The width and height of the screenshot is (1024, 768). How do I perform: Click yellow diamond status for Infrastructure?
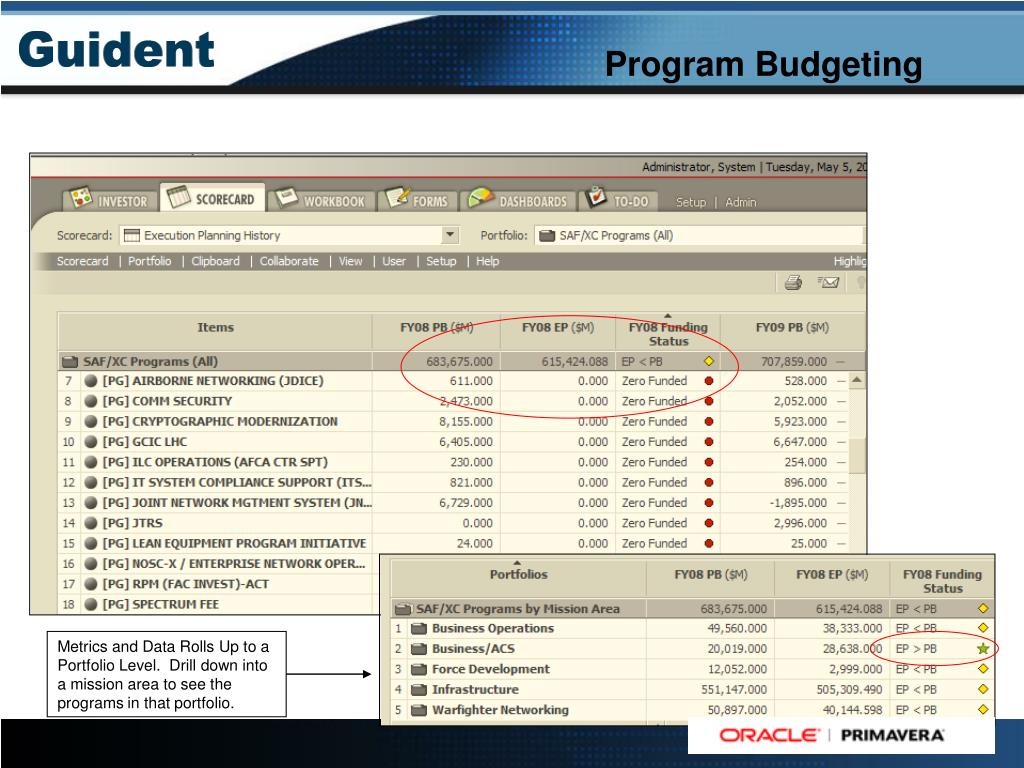click(x=983, y=689)
